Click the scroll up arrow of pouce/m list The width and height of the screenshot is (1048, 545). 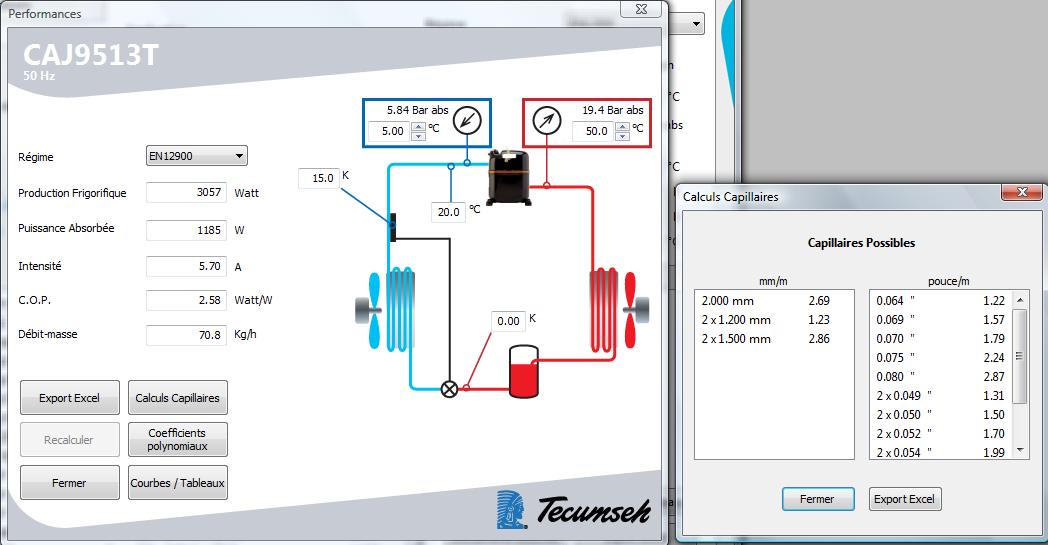point(1020,300)
